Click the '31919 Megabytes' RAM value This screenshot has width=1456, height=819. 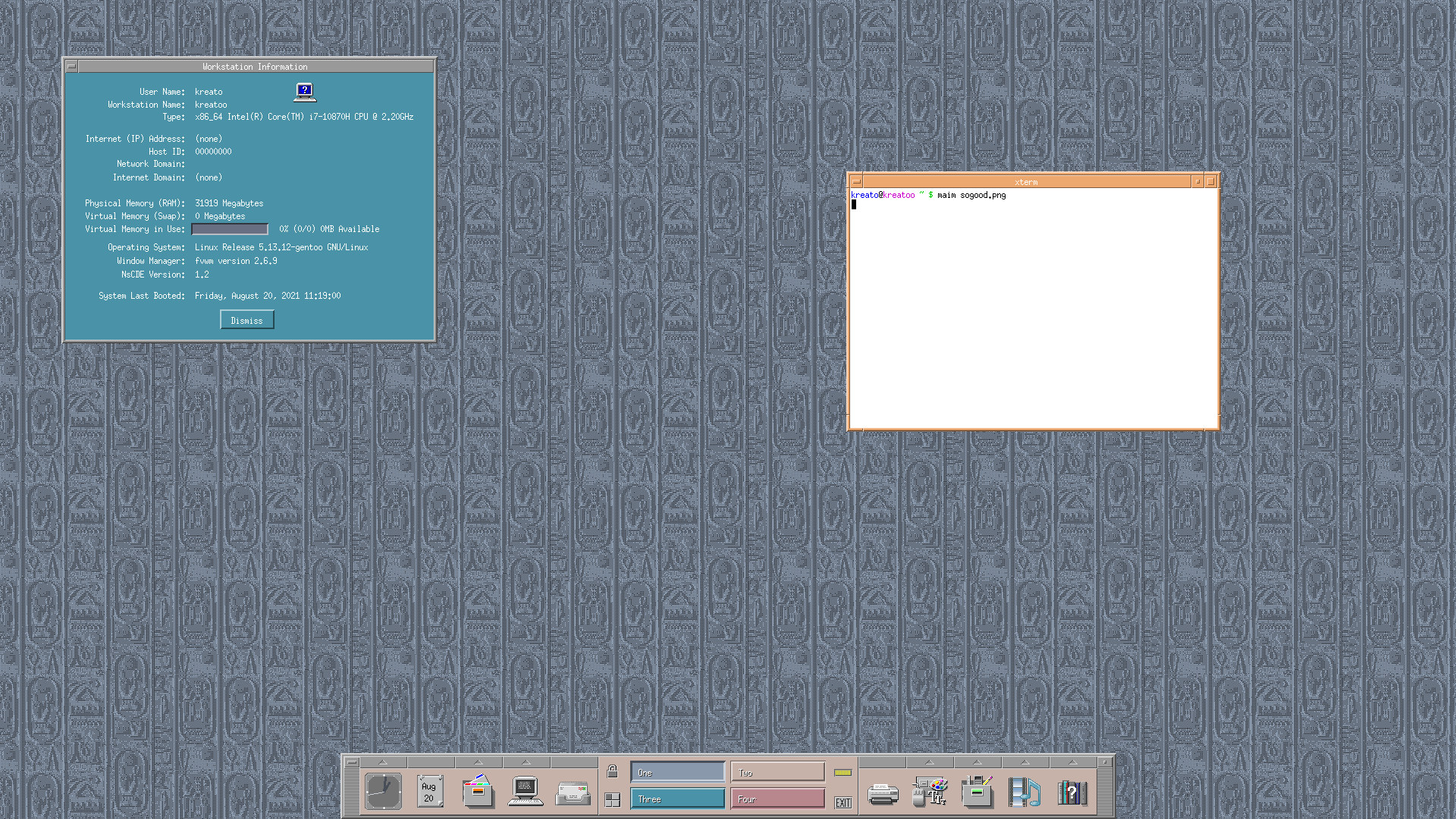(x=229, y=203)
